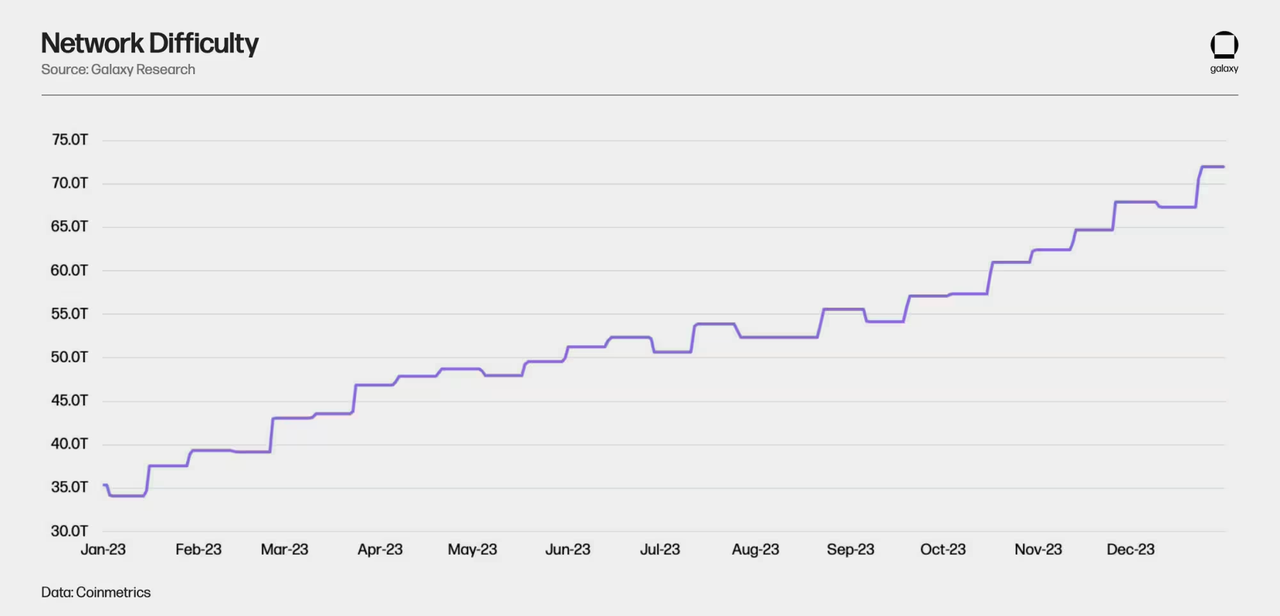The height and width of the screenshot is (616, 1280).
Task: Select the Feb-23 x-axis label
Action: tap(198, 550)
